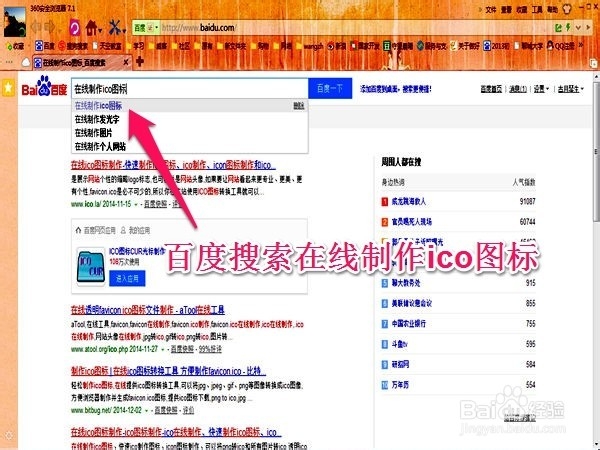Image resolution: width=600 pixels, height=450 pixels.
Task: Click the browser back arrow
Action: (36, 27)
